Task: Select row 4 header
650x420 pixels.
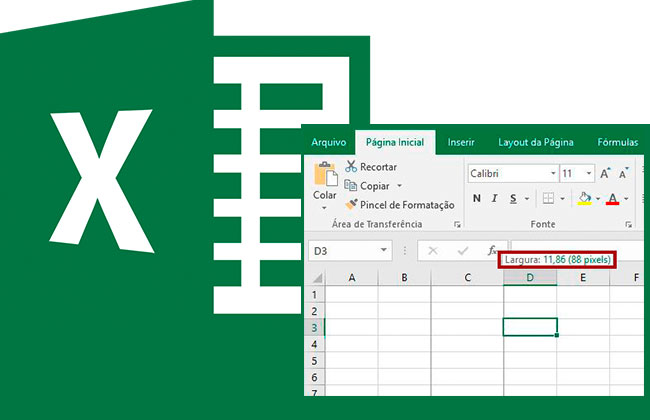Action: click(x=315, y=344)
